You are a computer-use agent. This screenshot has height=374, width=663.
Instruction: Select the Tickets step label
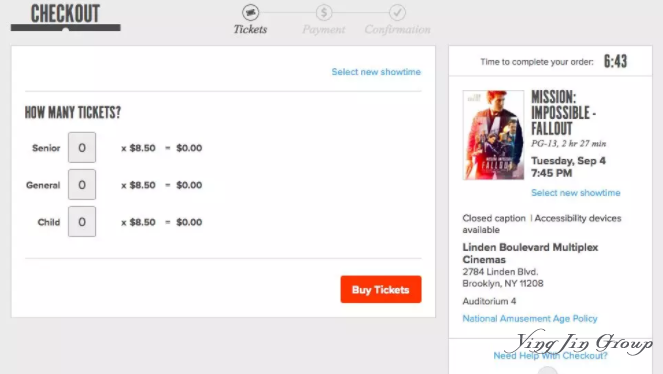click(x=250, y=30)
